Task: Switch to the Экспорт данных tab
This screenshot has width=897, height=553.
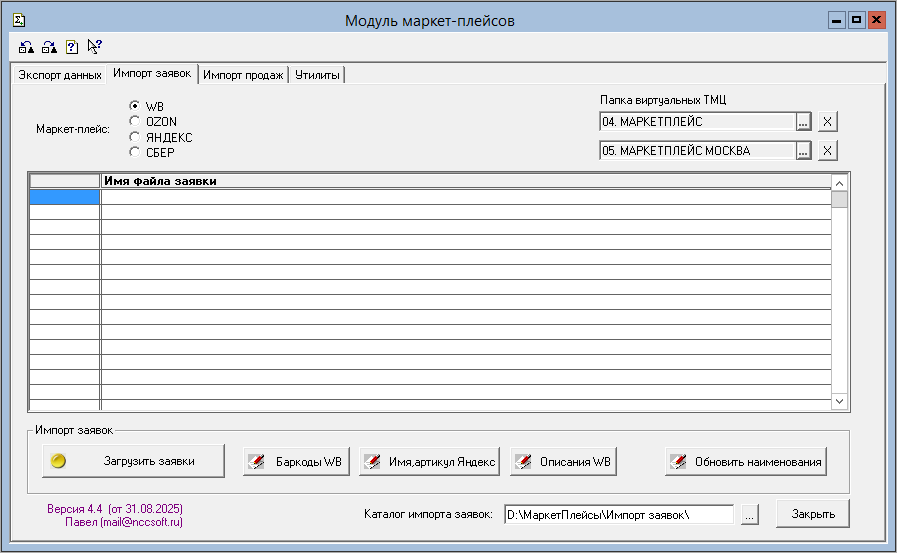Action: 60,75
